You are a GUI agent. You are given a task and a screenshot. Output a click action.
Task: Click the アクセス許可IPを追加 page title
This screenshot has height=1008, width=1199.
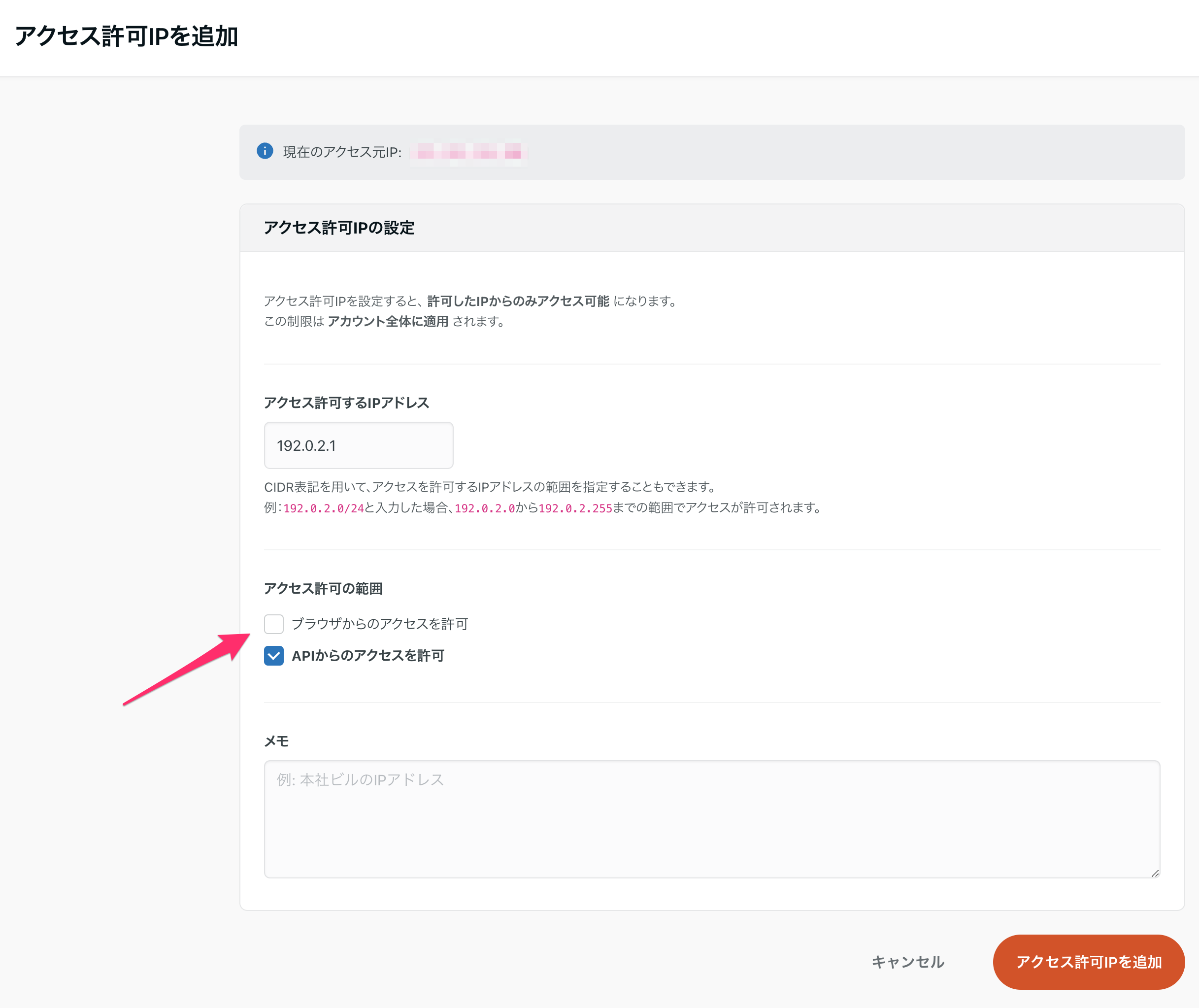click(x=126, y=36)
